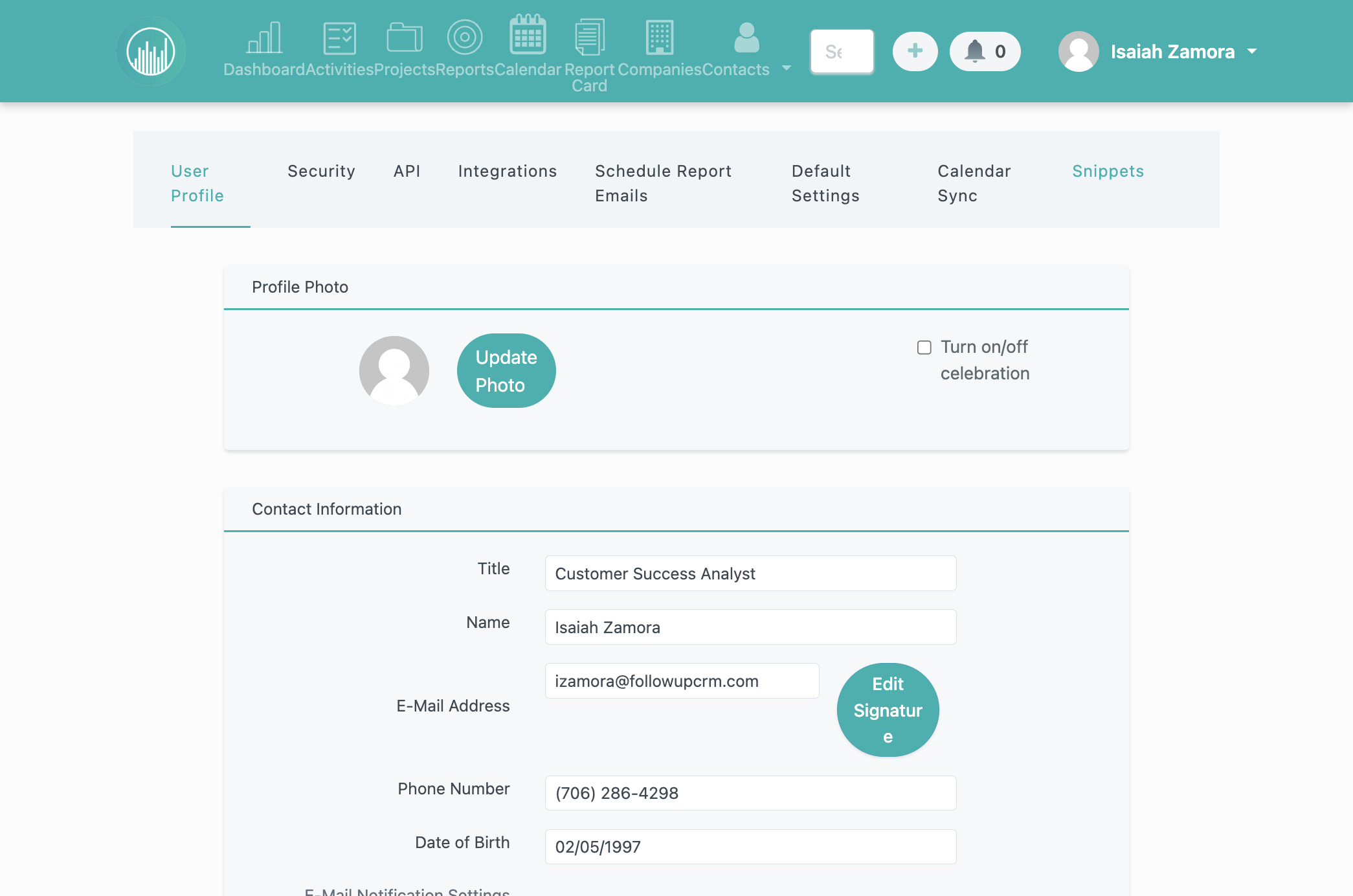Viewport: 1353px width, 896px height.
Task: Open the Report Card document icon
Action: [x=590, y=38]
